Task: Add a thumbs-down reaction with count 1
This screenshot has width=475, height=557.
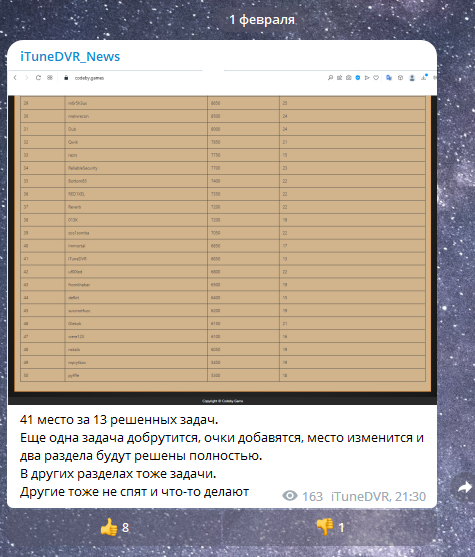Action: click(x=330, y=527)
